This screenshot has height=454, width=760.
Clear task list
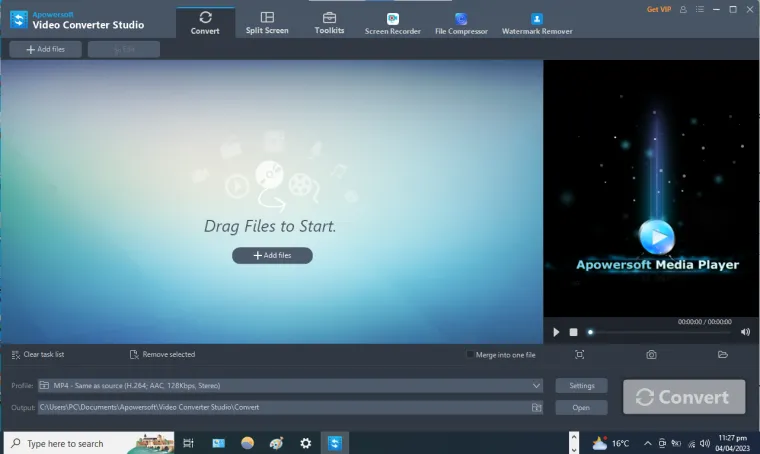38,355
